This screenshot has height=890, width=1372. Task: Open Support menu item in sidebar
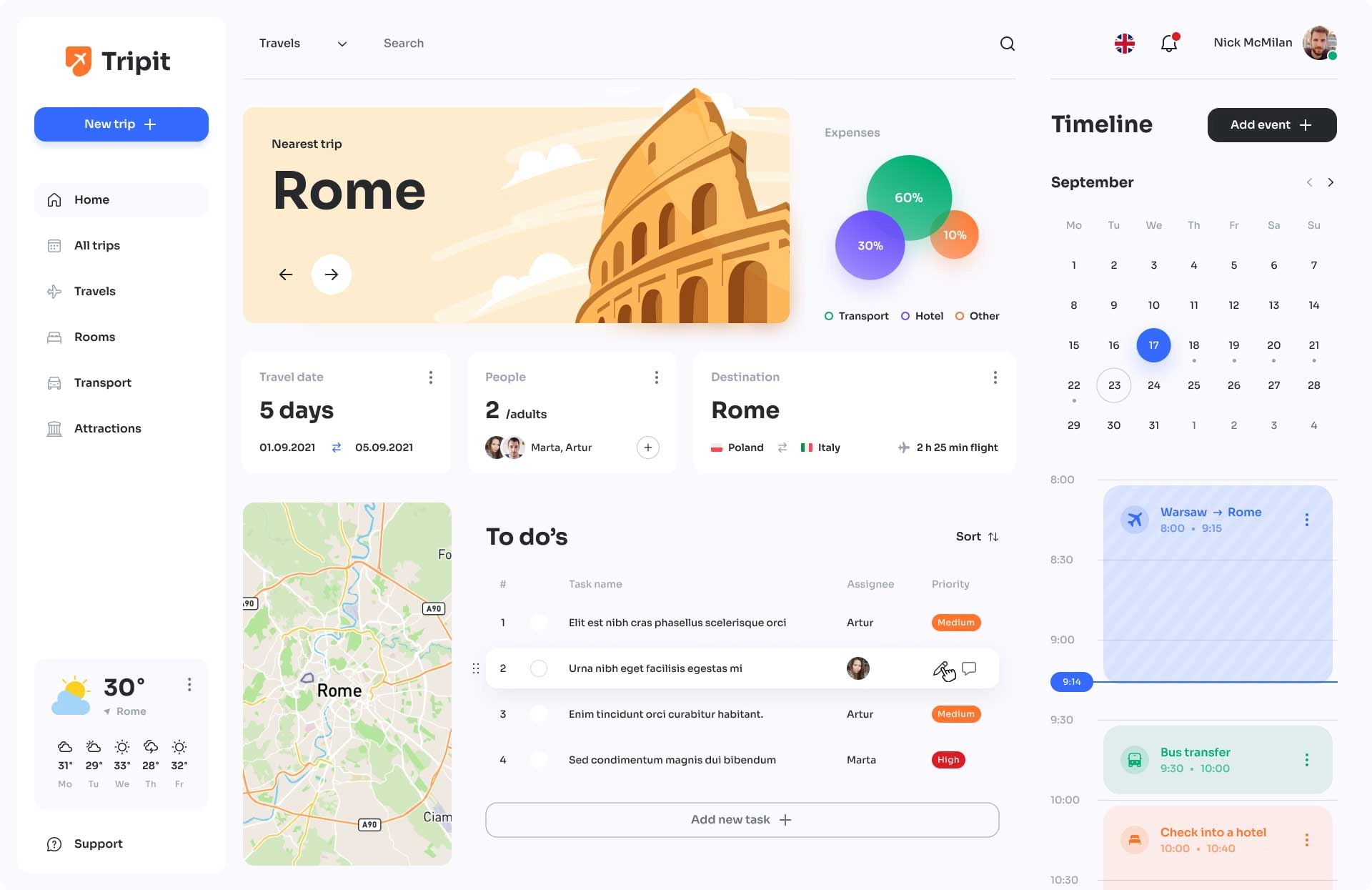click(98, 844)
